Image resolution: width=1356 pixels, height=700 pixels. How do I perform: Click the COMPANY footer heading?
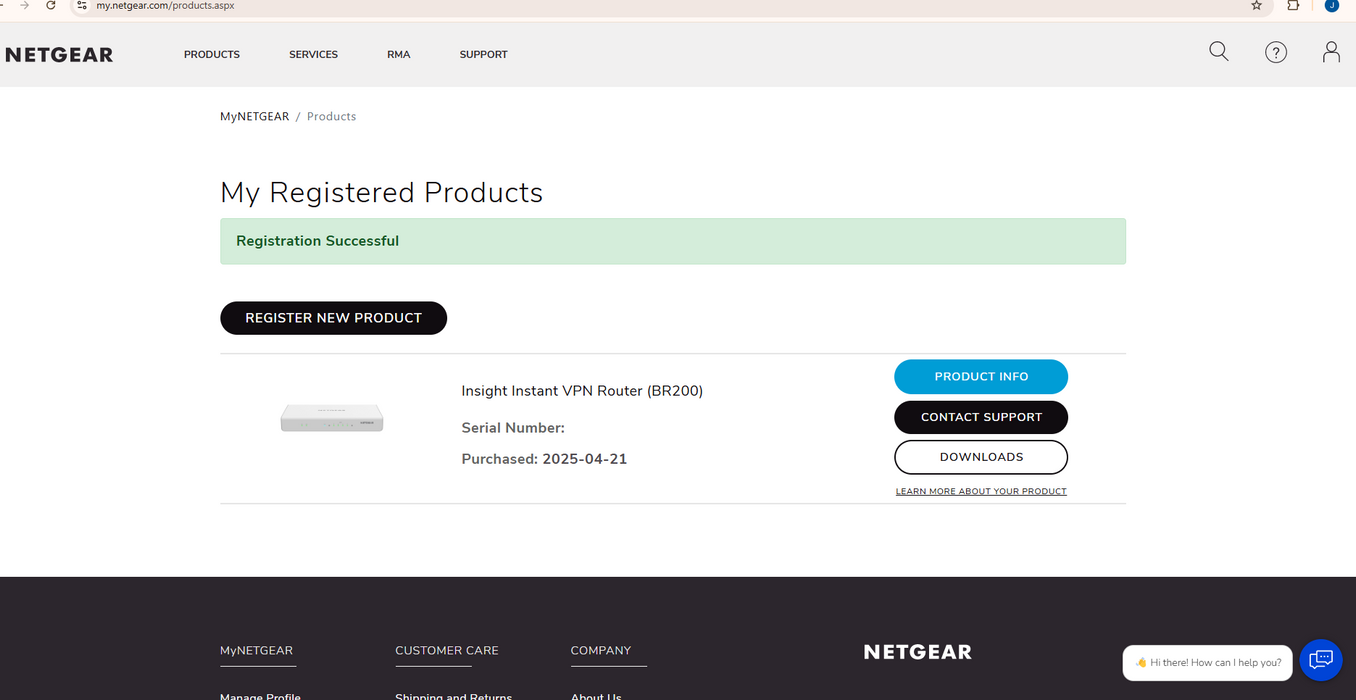[601, 651]
